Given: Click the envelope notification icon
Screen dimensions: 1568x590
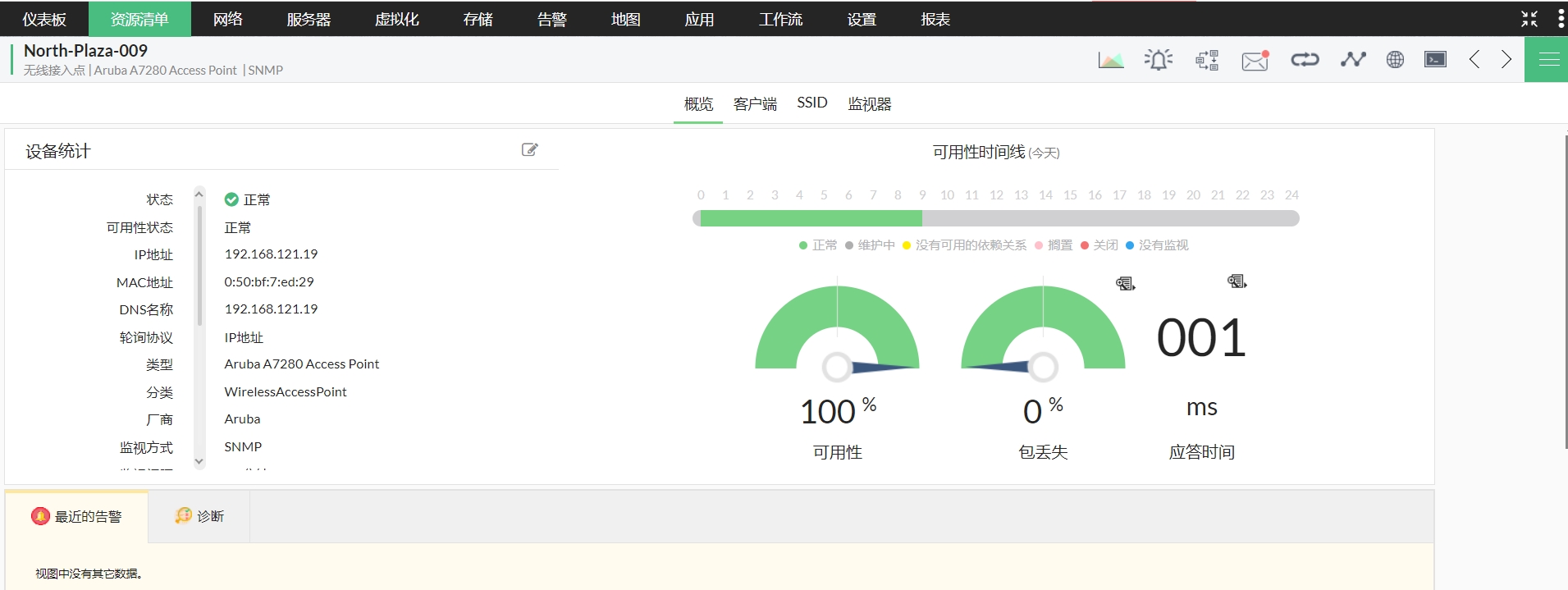Looking at the screenshot, I should [1255, 60].
